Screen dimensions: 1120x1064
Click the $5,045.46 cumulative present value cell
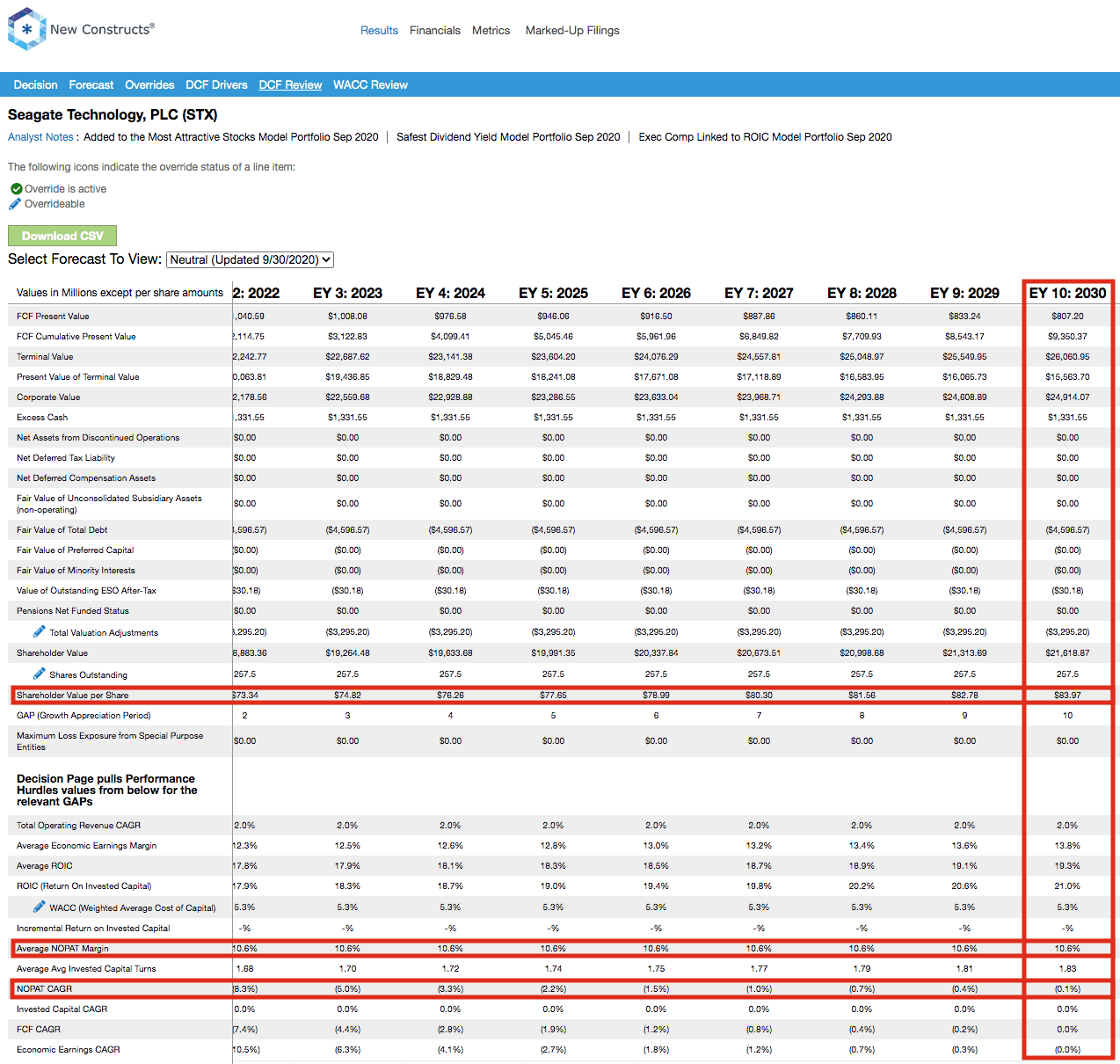pos(553,336)
